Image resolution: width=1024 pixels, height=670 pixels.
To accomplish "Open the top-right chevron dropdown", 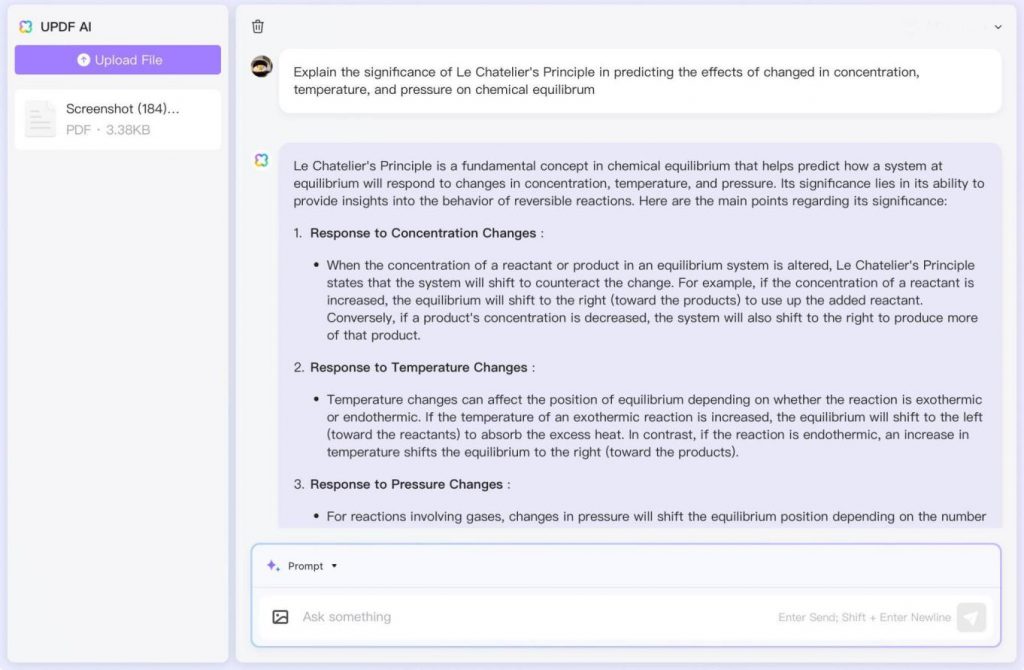I will click(997, 27).
